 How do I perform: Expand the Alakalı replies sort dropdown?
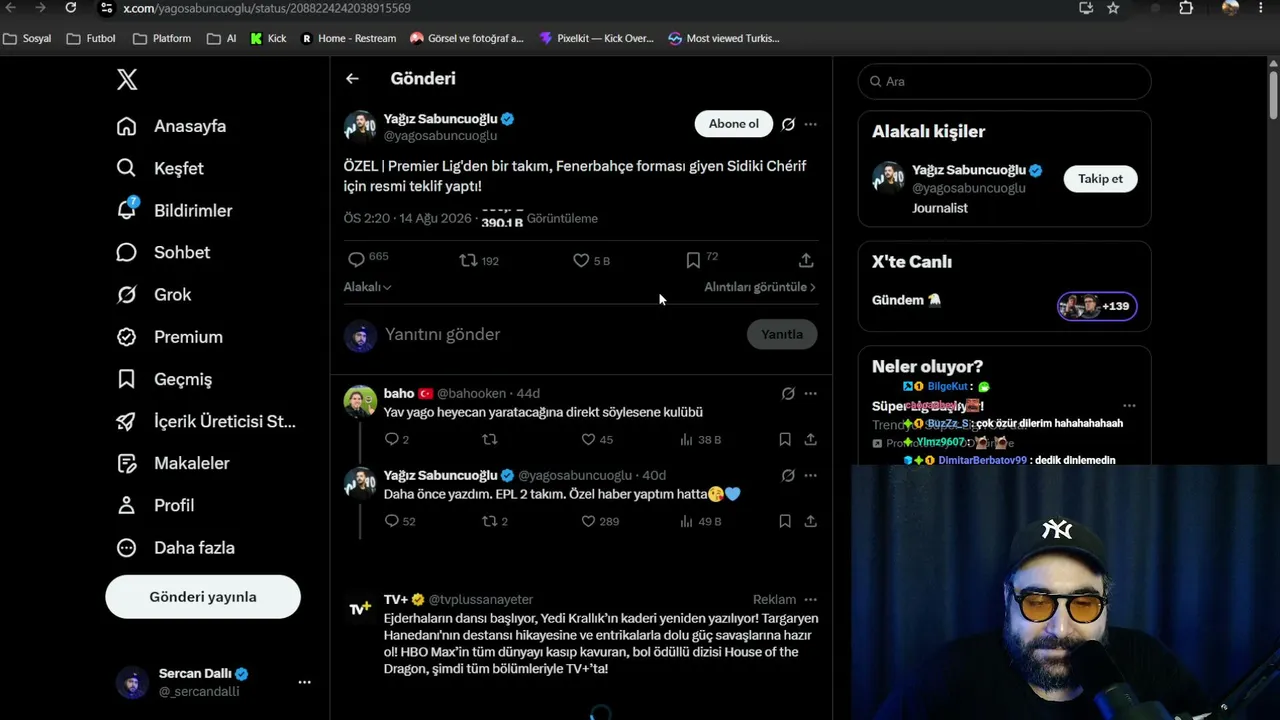367,287
